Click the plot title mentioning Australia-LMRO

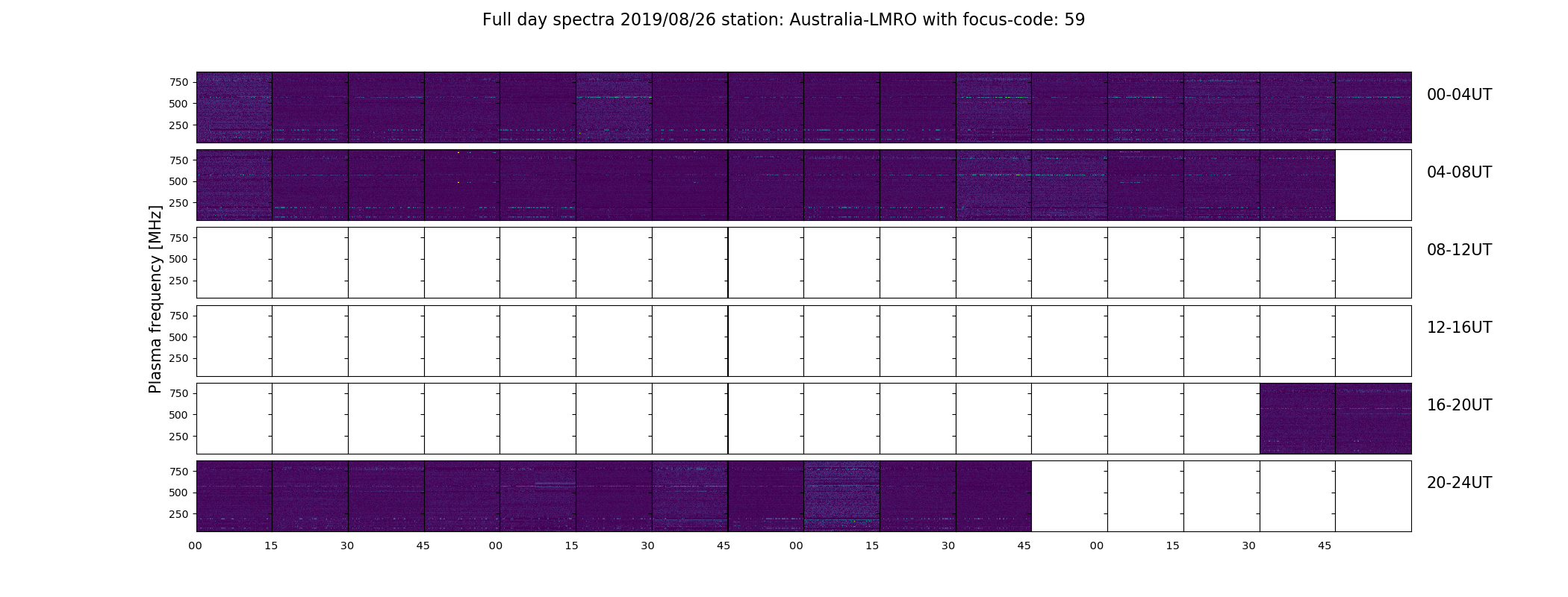783,19
